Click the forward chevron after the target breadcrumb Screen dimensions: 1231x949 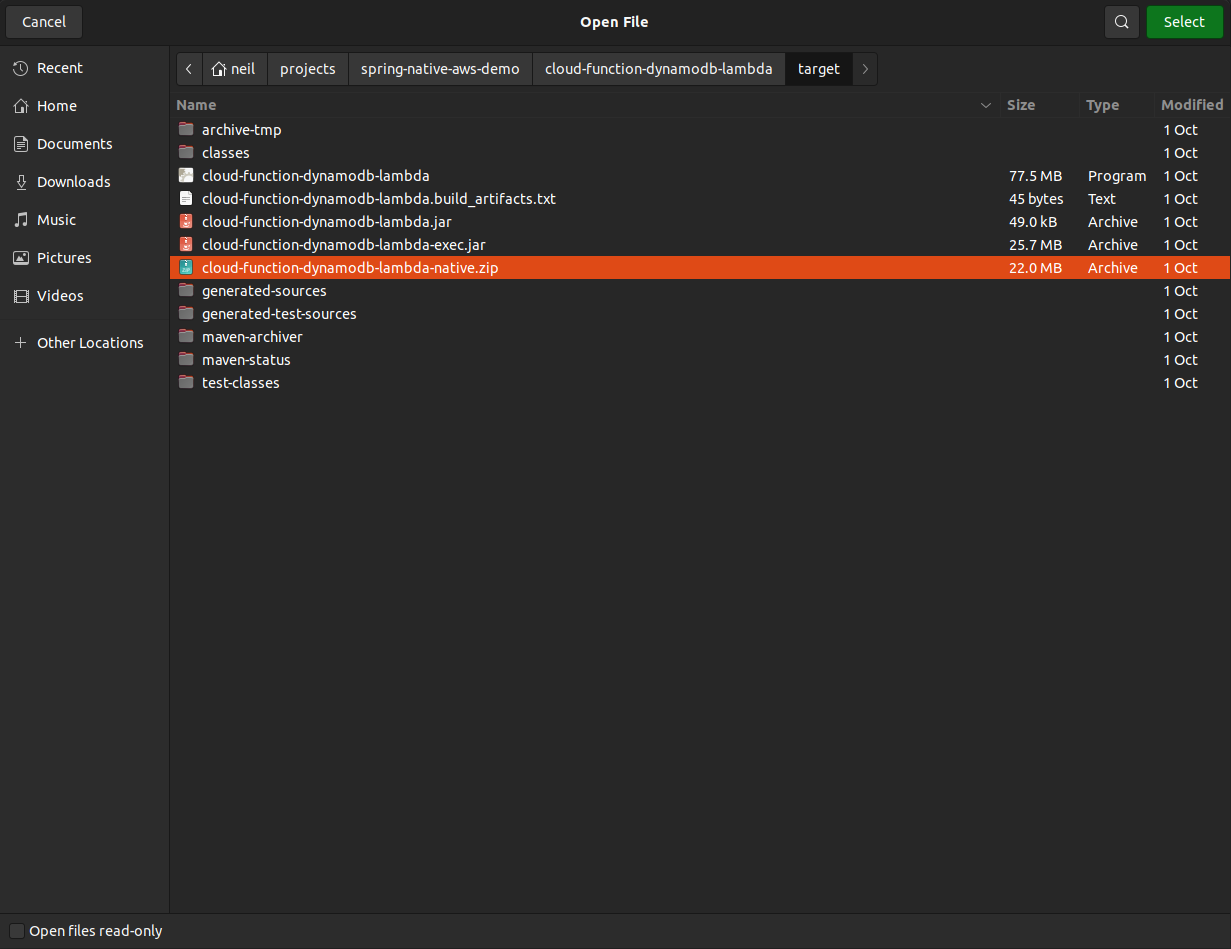pyautogui.click(x=864, y=68)
